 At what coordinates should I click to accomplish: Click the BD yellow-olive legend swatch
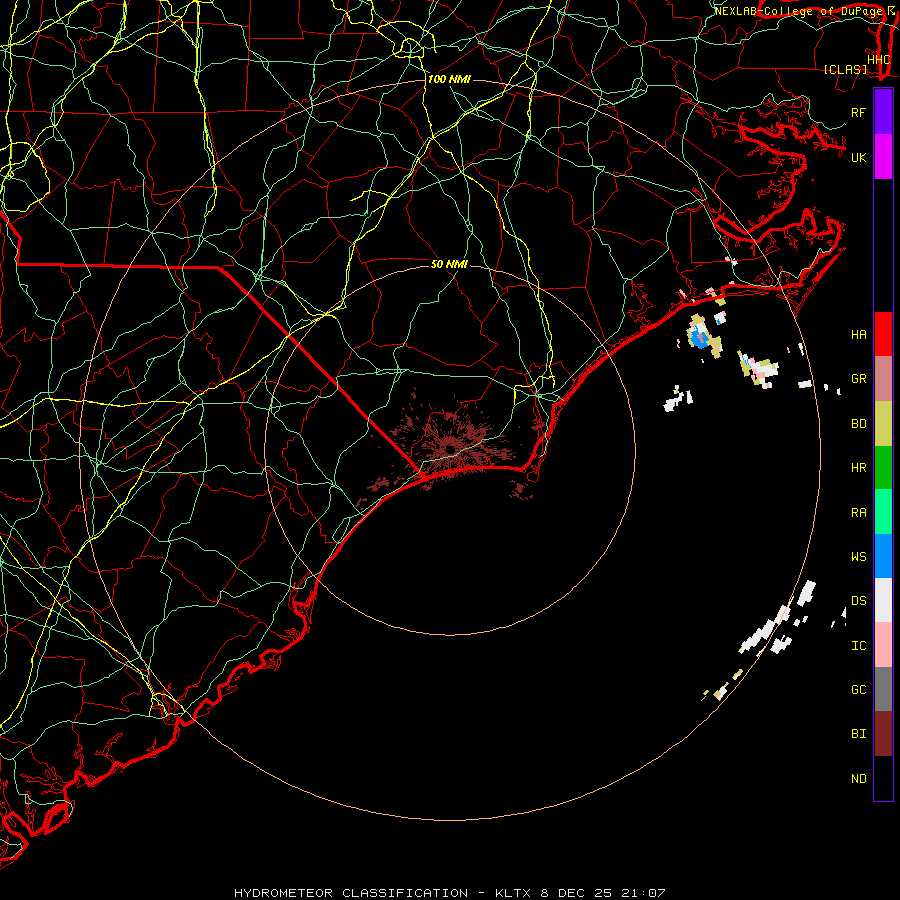point(883,424)
